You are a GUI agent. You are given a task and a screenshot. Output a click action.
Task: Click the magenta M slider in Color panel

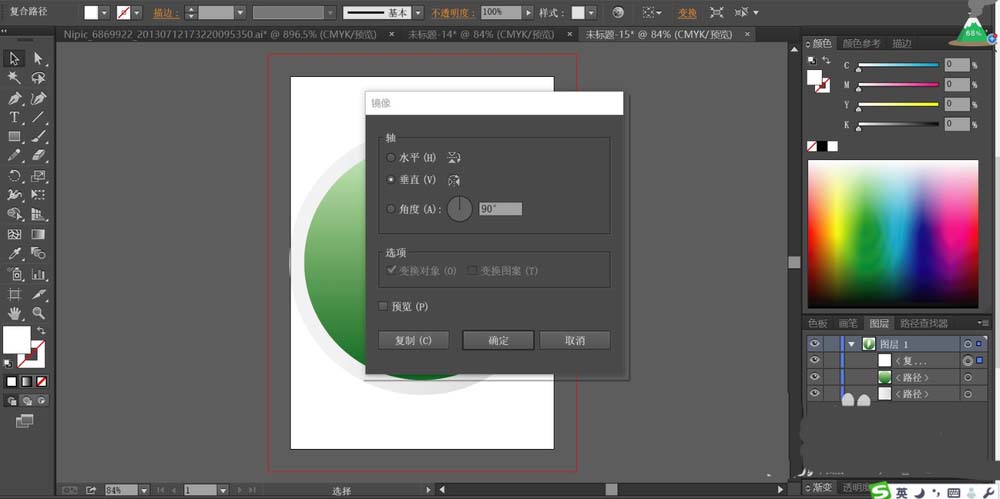(898, 84)
